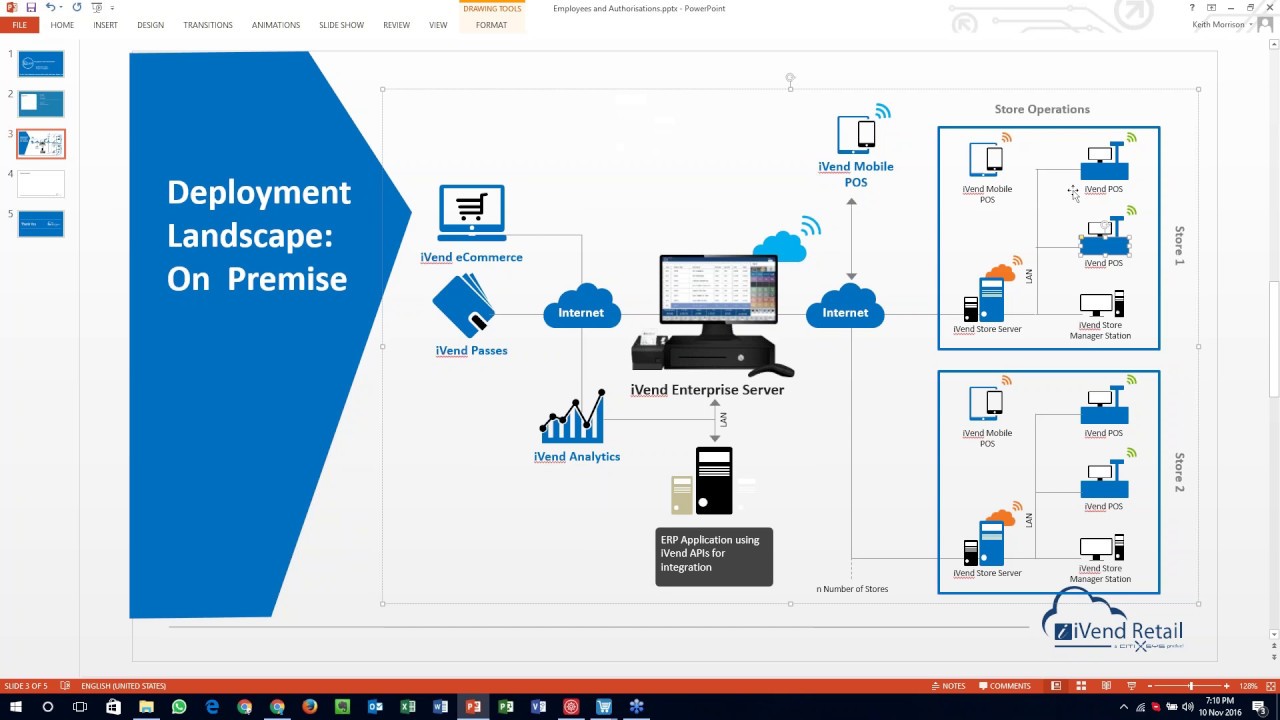Switch to Normal view in status bar
This screenshot has height=720, width=1280.
pos(1056,686)
